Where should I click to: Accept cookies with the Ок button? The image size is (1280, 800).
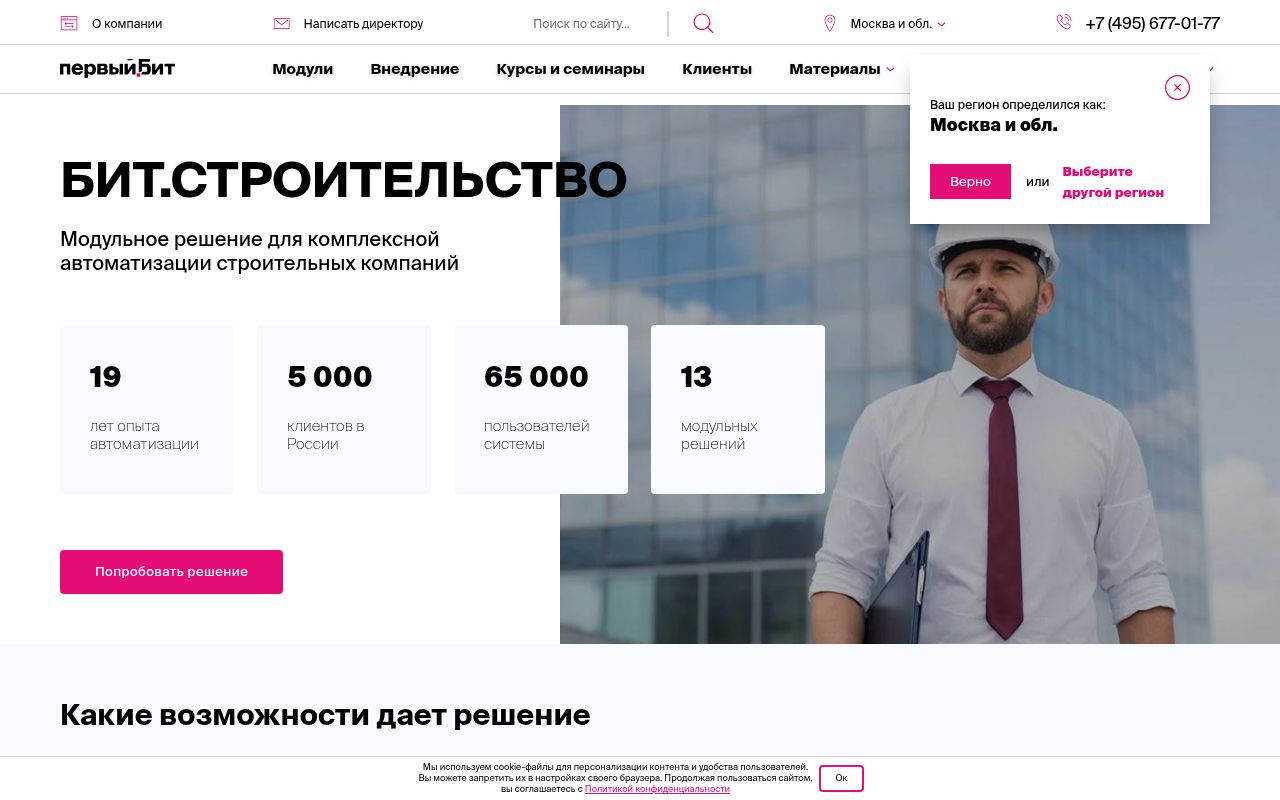841,778
